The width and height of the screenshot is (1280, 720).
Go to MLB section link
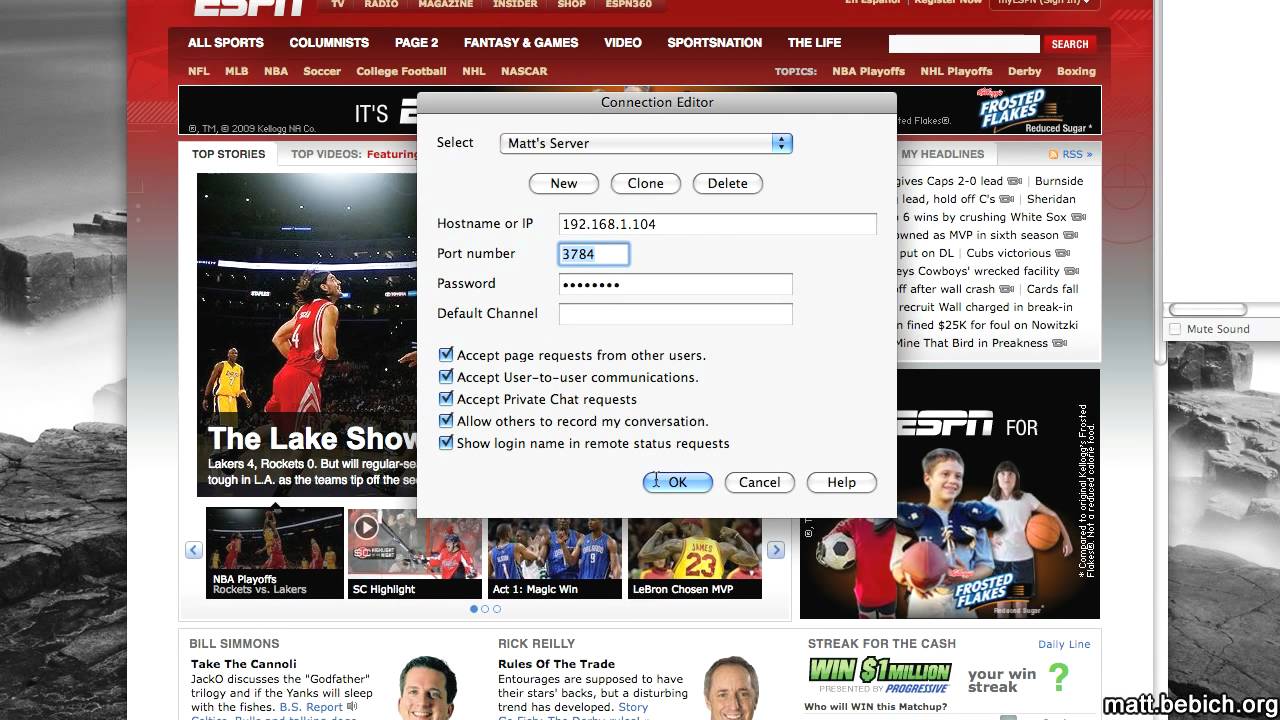[x=236, y=71]
